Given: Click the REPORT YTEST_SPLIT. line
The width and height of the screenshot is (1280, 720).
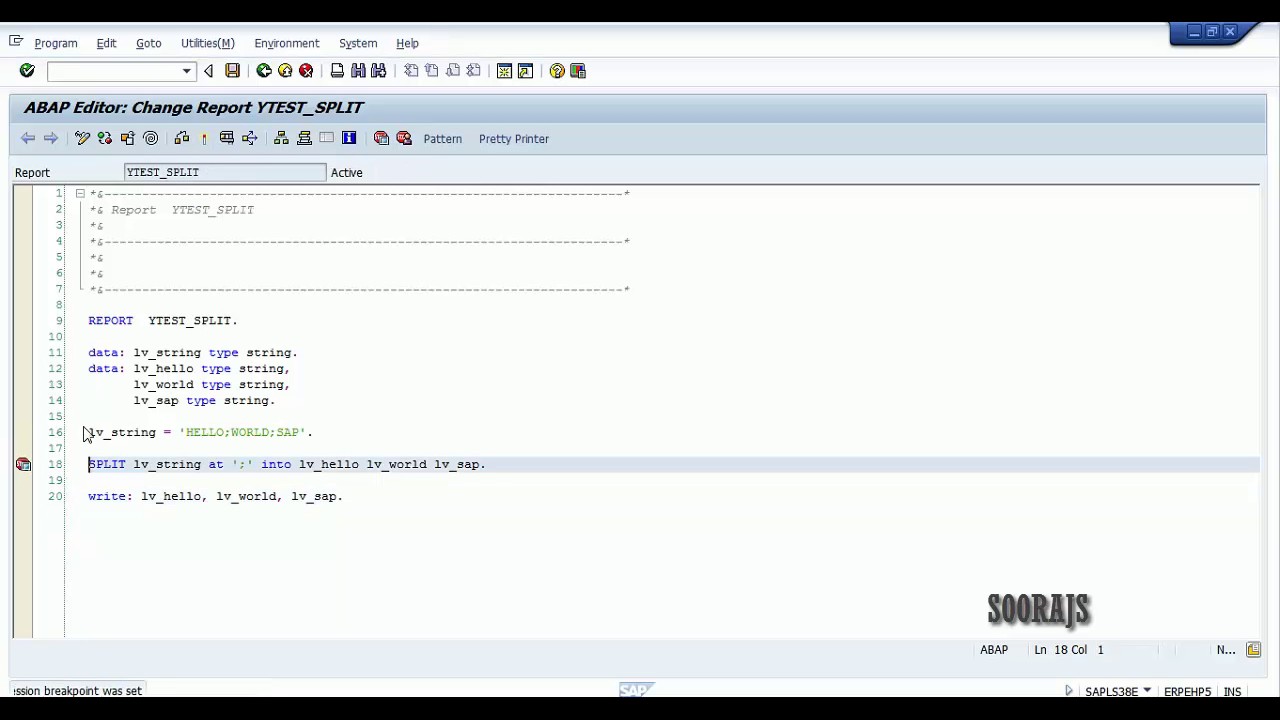Looking at the screenshot, I should (163, 320).
